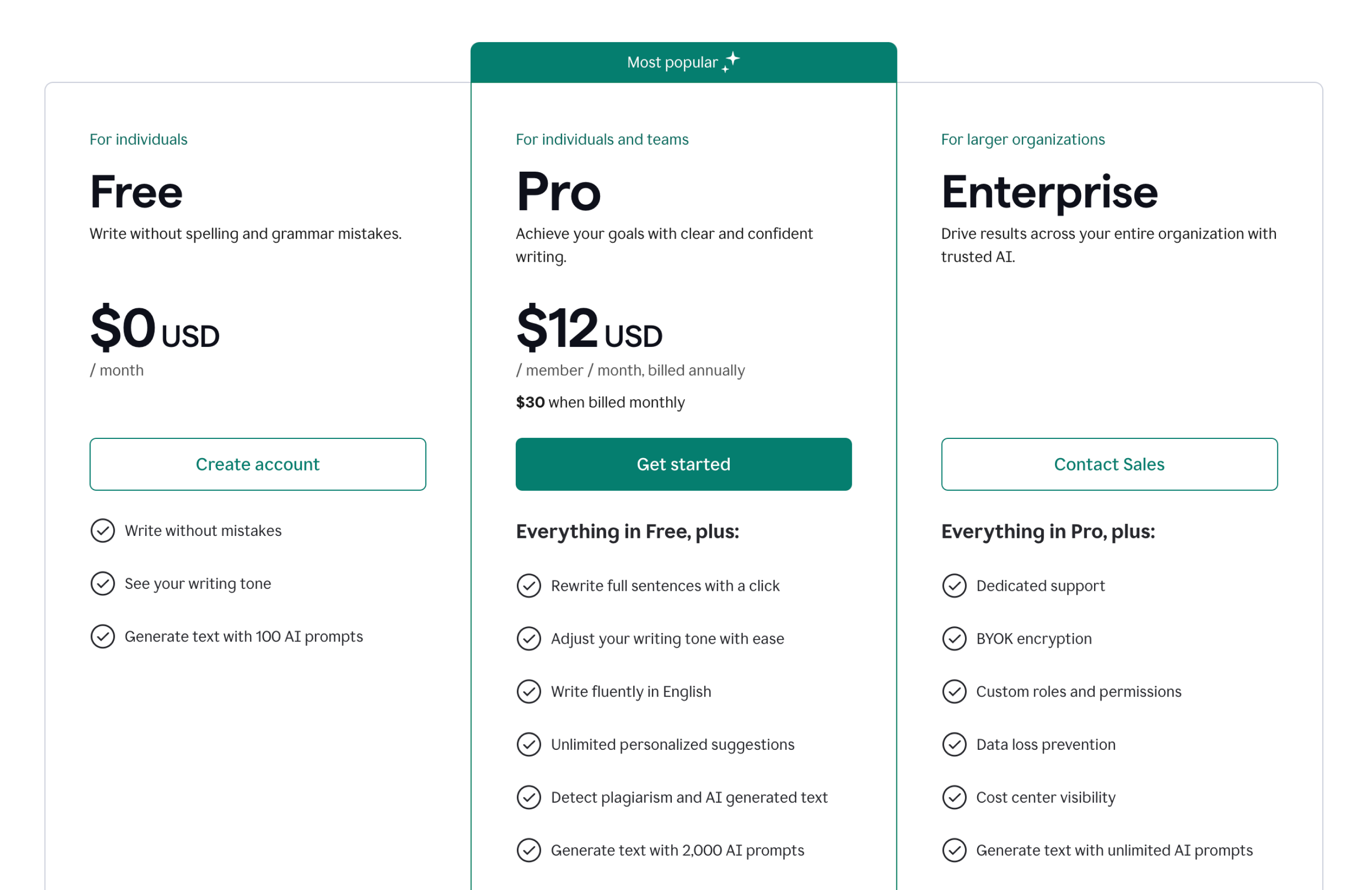Select the Pro plan heading
This screenshot has width=1372, height=890.
pos(558,192)
